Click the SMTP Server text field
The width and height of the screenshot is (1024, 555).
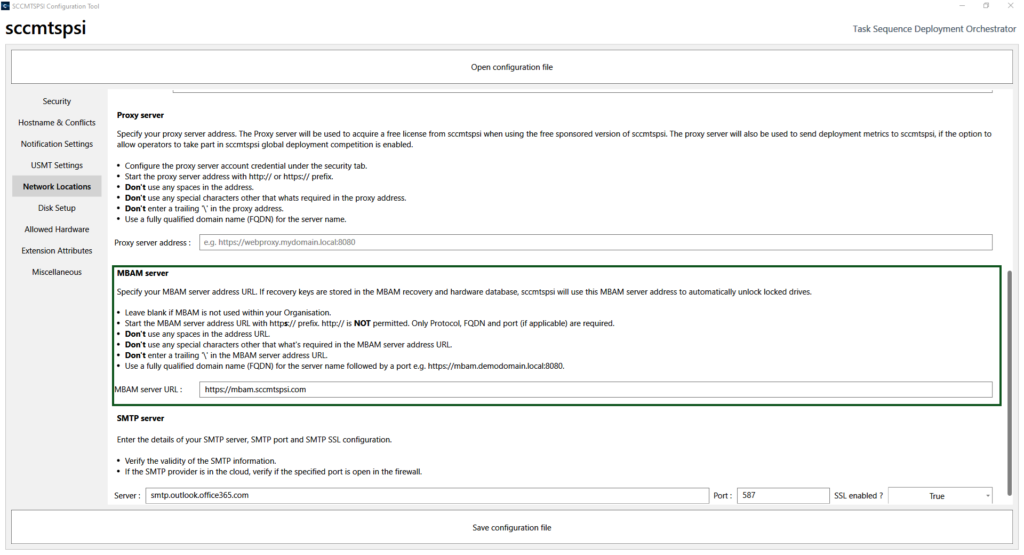(427, 496)
